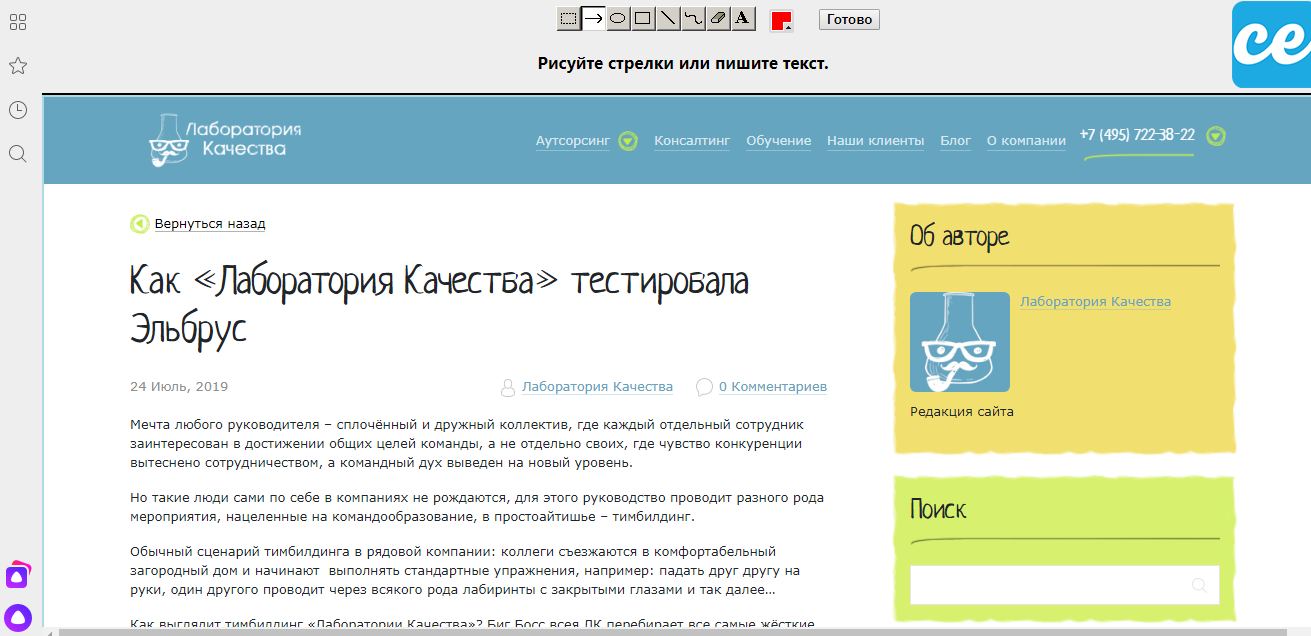The image size is (1311, 636).
Task: Click the article title about Эльбрус
Action: (440, 305)
